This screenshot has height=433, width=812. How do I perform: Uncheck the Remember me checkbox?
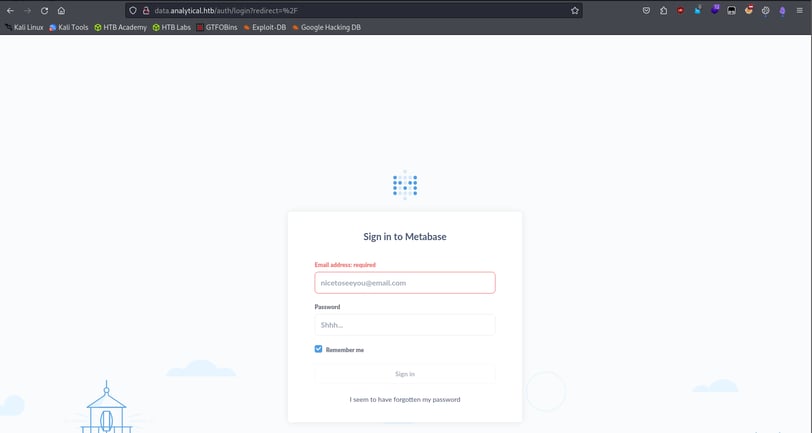(318, 349)
